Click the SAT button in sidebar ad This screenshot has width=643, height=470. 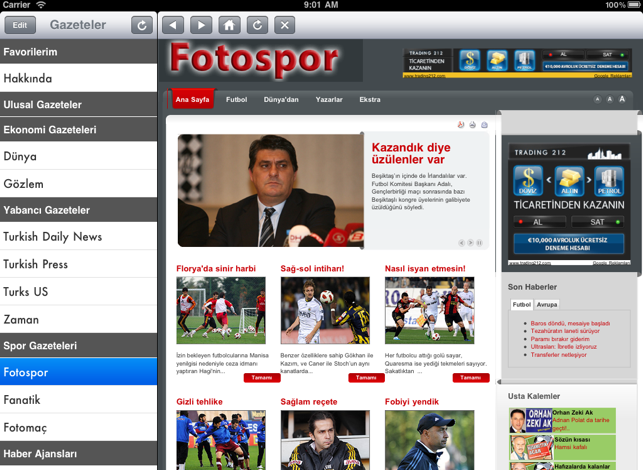[x=597, y=222]
